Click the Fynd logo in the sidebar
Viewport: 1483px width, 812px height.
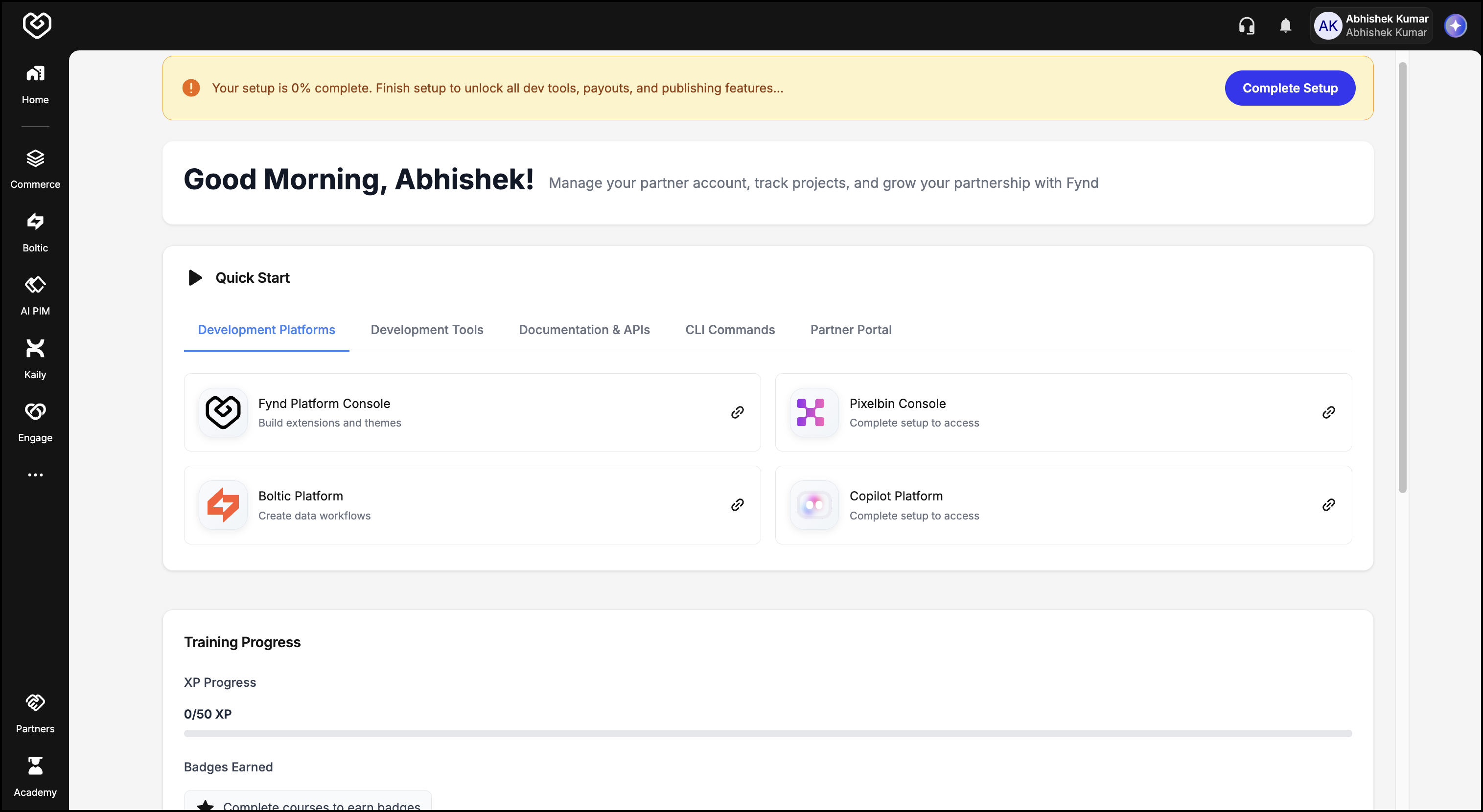click(x=36, y=25)
